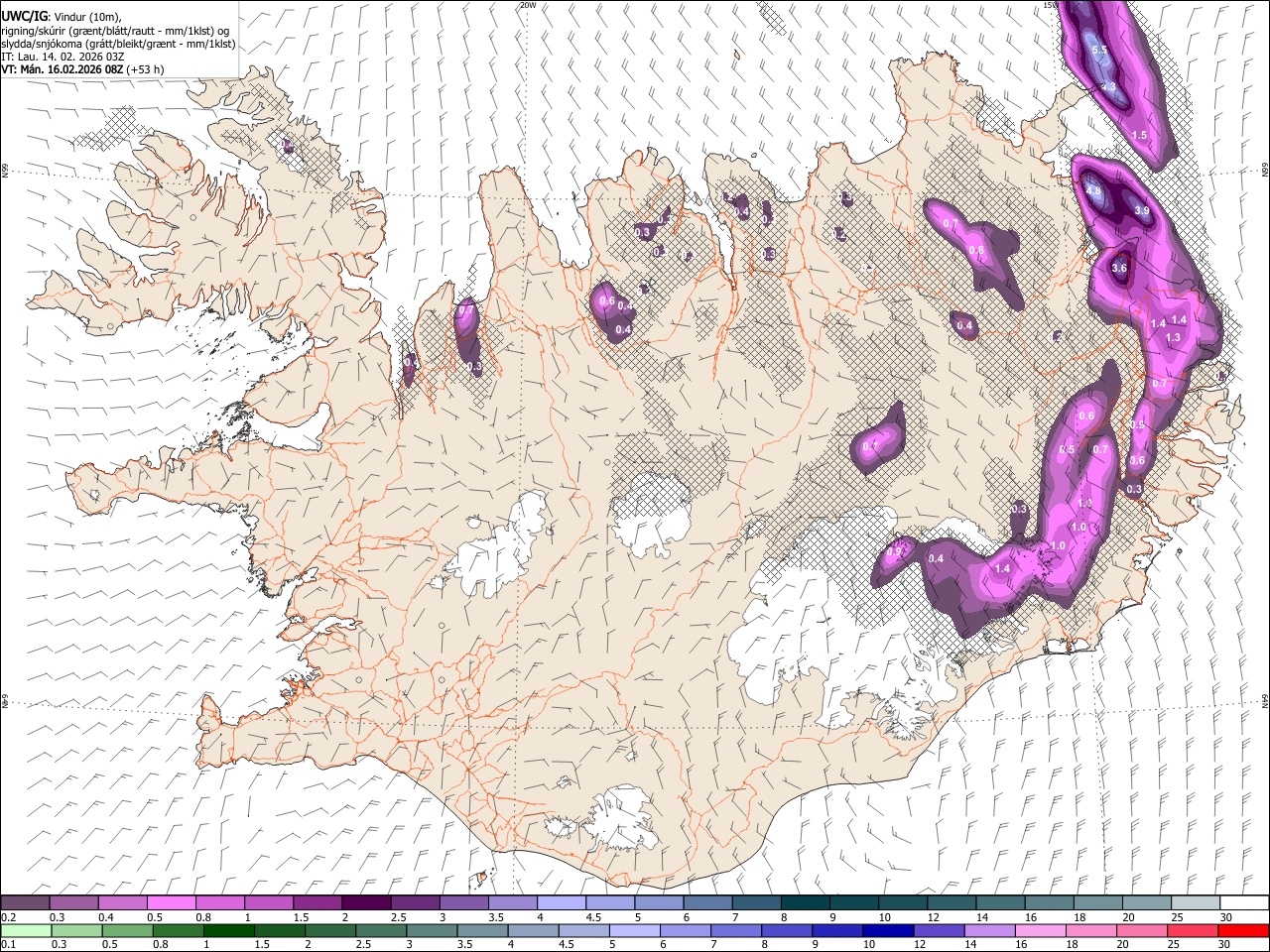Click the 'slydda/snjókoma' legend description line
This screenshot has height=952, width=1270.
tap(118, 44)
